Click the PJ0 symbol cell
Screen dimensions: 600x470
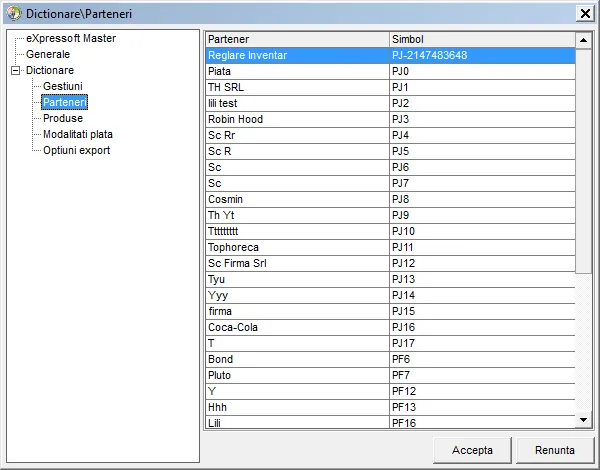click(482, 72)
